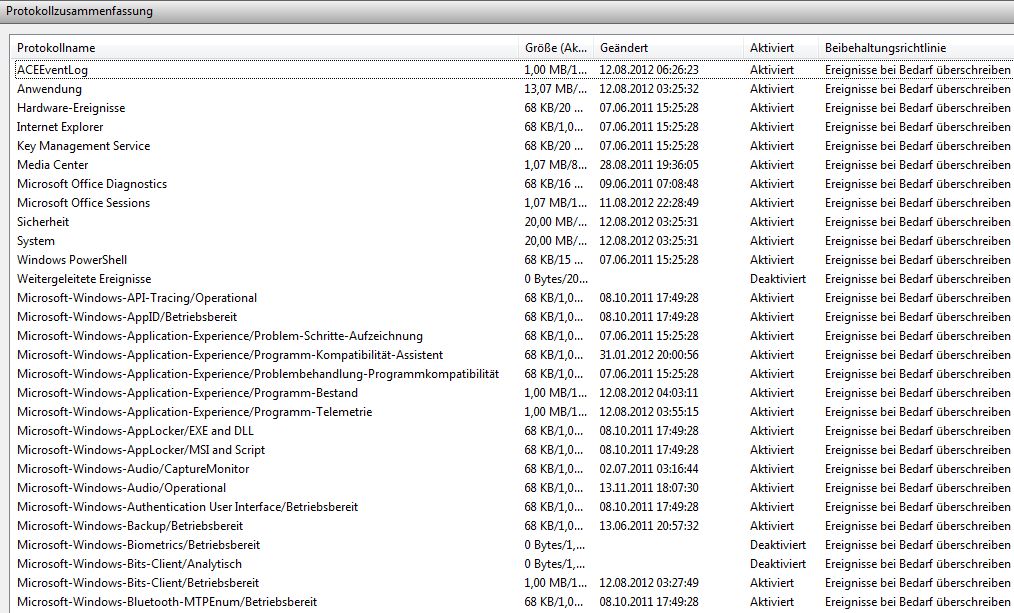Select the Problembehandlung-Programmkompatibilität log
The width and height of the screenshot is (1014, 613).
pyautogui.click(x=514, y=374)
